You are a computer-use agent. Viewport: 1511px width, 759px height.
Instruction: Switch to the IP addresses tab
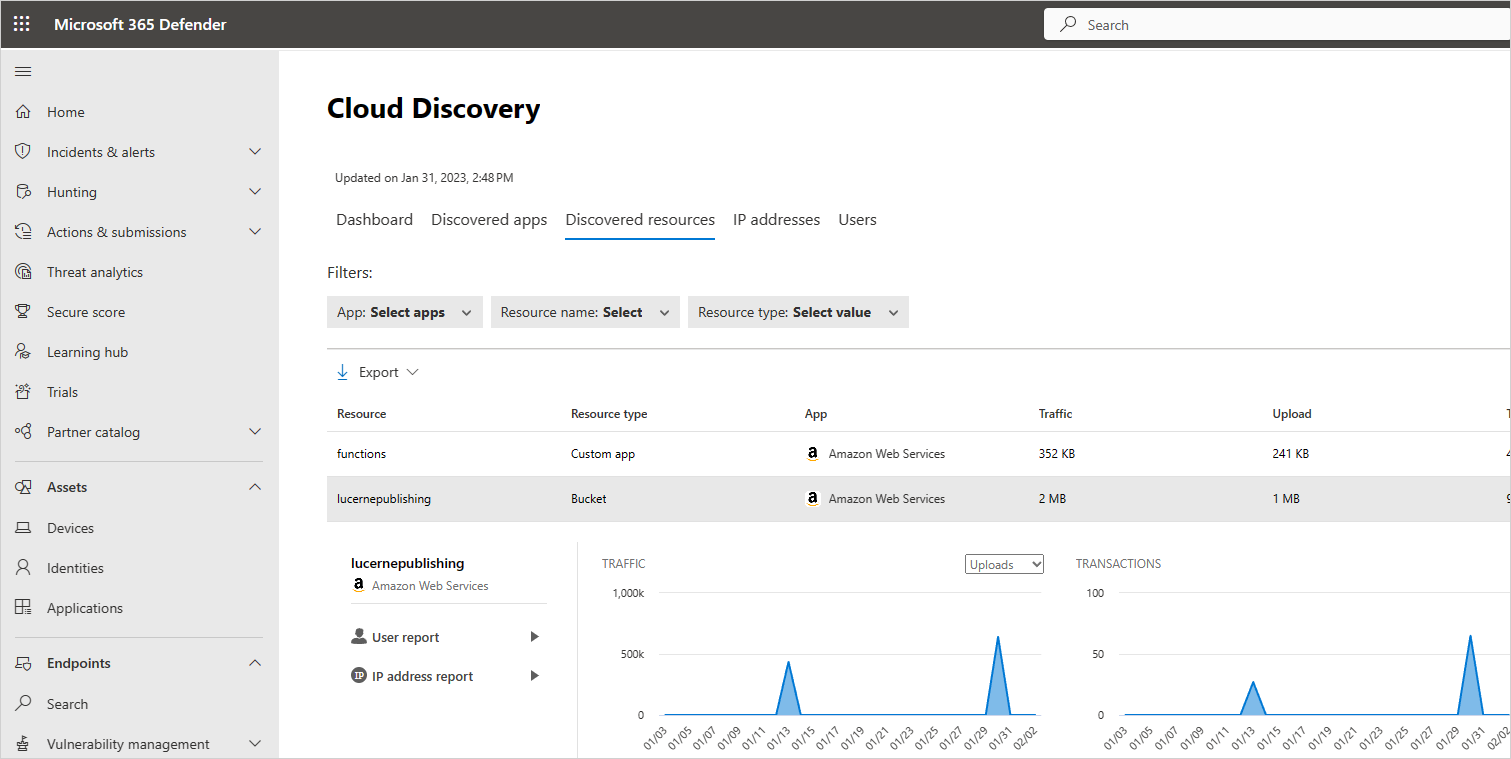point(776,219)
